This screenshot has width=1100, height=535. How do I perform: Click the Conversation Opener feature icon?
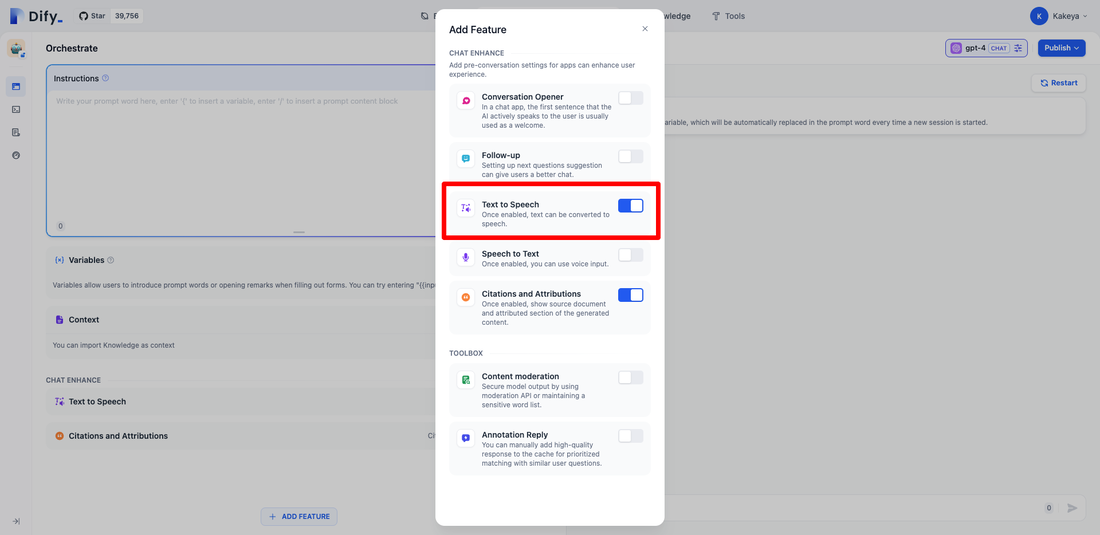coord(466,101)
